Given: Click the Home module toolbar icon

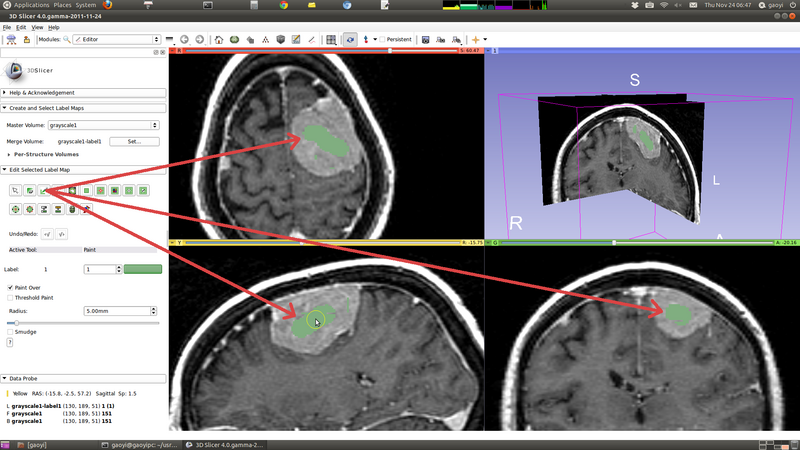Looking at the screenshot, I should click(x=219, y=40).
